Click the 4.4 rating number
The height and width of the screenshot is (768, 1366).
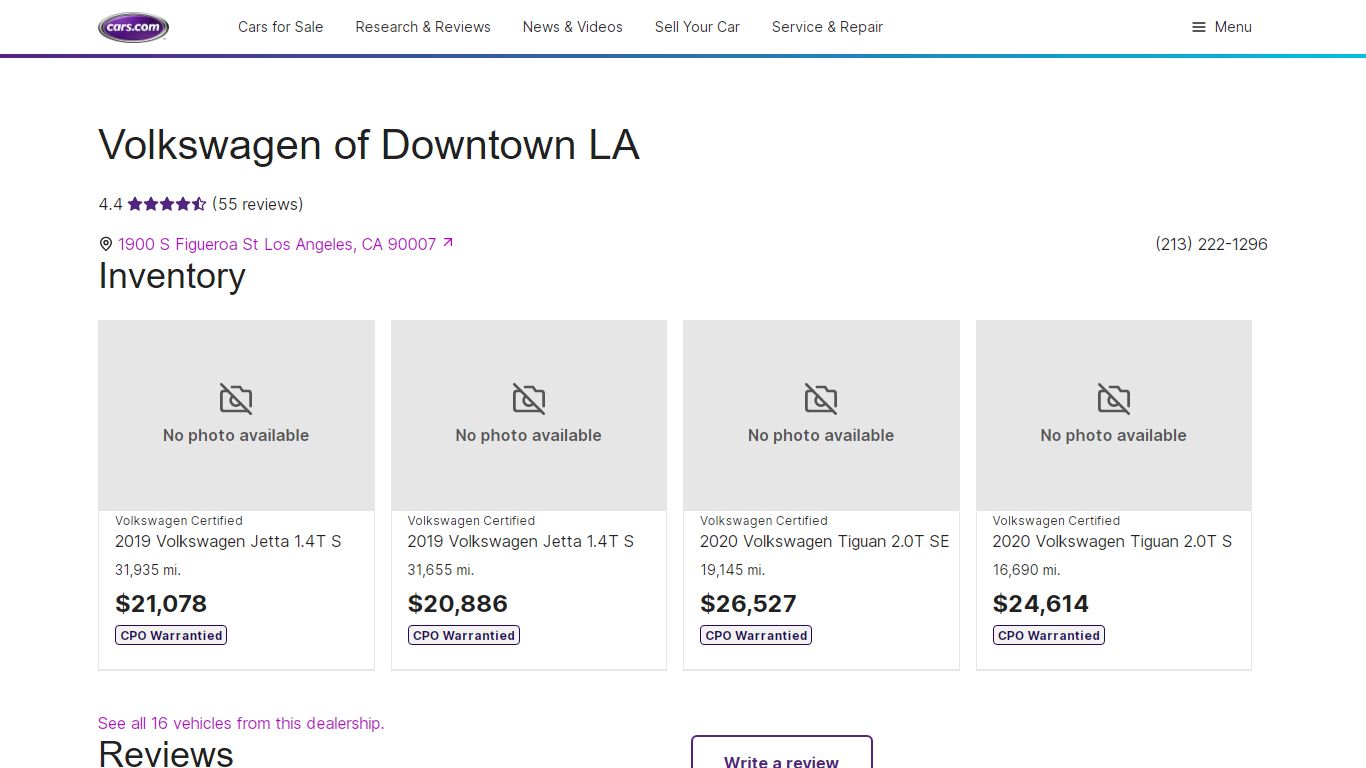[110, 204]
